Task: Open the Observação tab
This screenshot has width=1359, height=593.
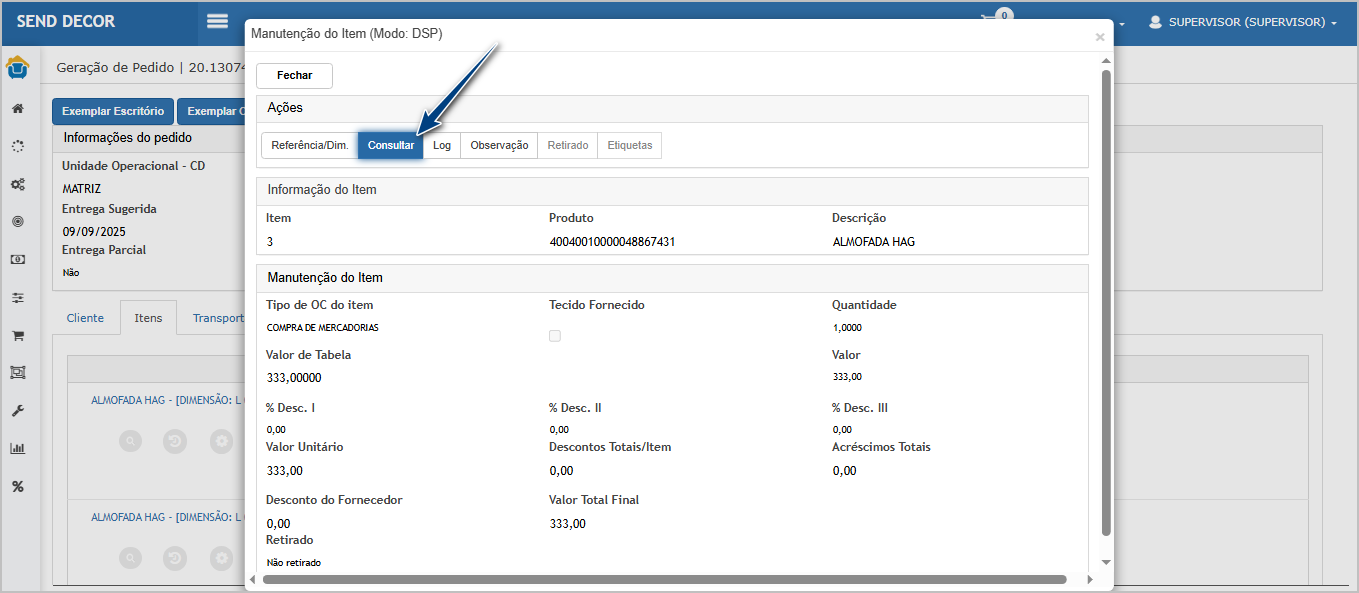Action: [x=499, y=146]
